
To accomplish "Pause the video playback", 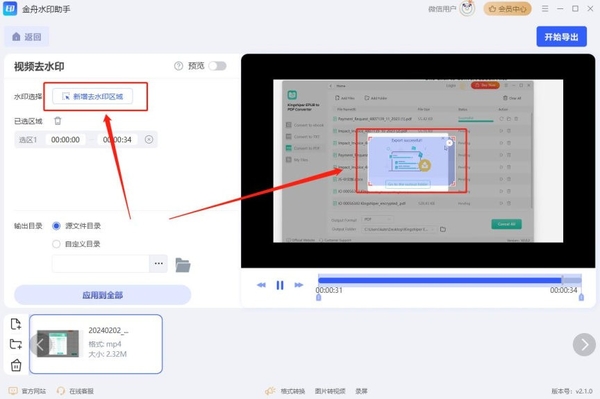I will pyautogui.click(x=280, y=285).
